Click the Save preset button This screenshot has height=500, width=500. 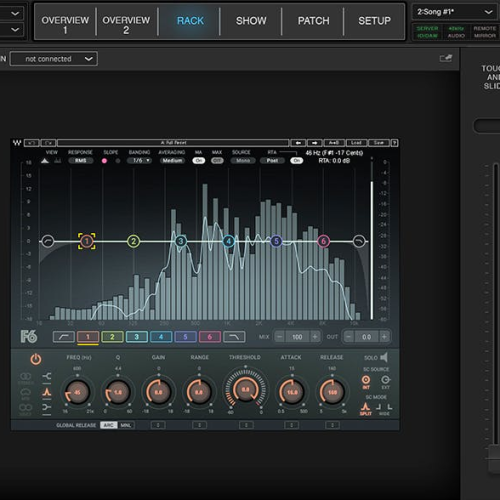pyautogui.click(x=379, y=143)
